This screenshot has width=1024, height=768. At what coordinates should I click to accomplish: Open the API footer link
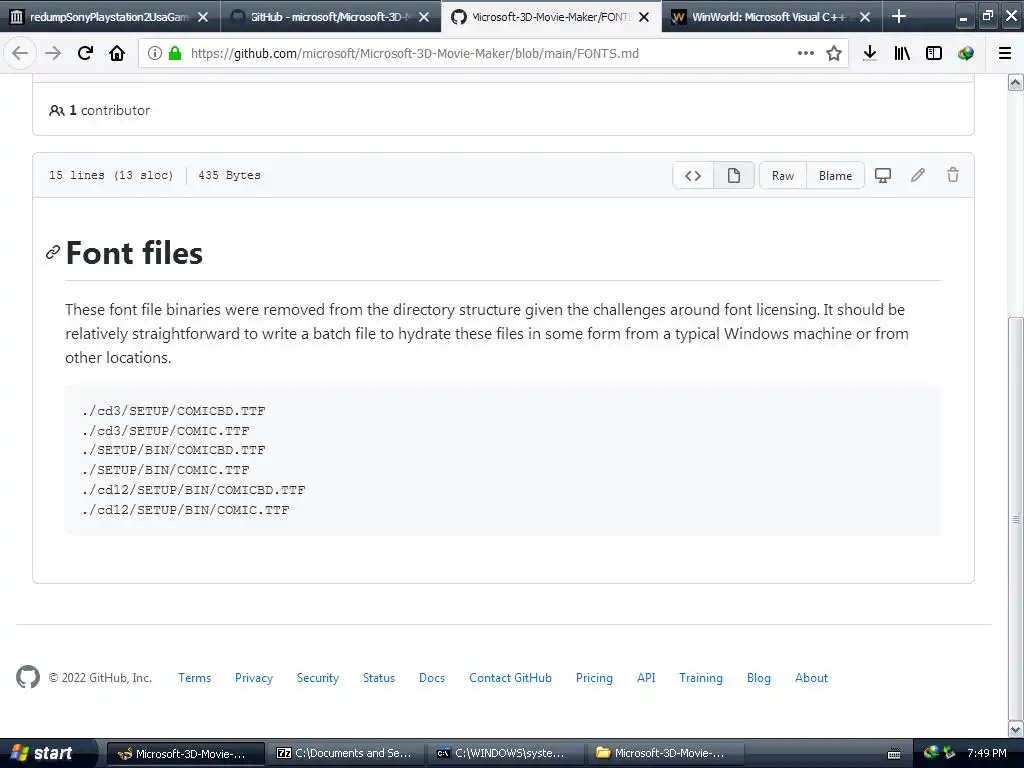[646, 678]
